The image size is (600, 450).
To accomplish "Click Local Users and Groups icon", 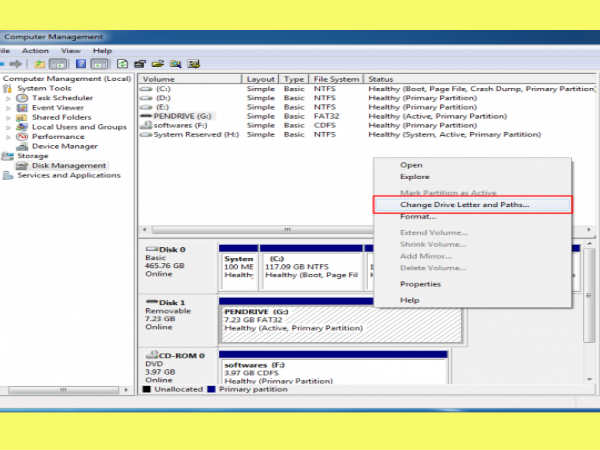I will [x=22, y=127].
